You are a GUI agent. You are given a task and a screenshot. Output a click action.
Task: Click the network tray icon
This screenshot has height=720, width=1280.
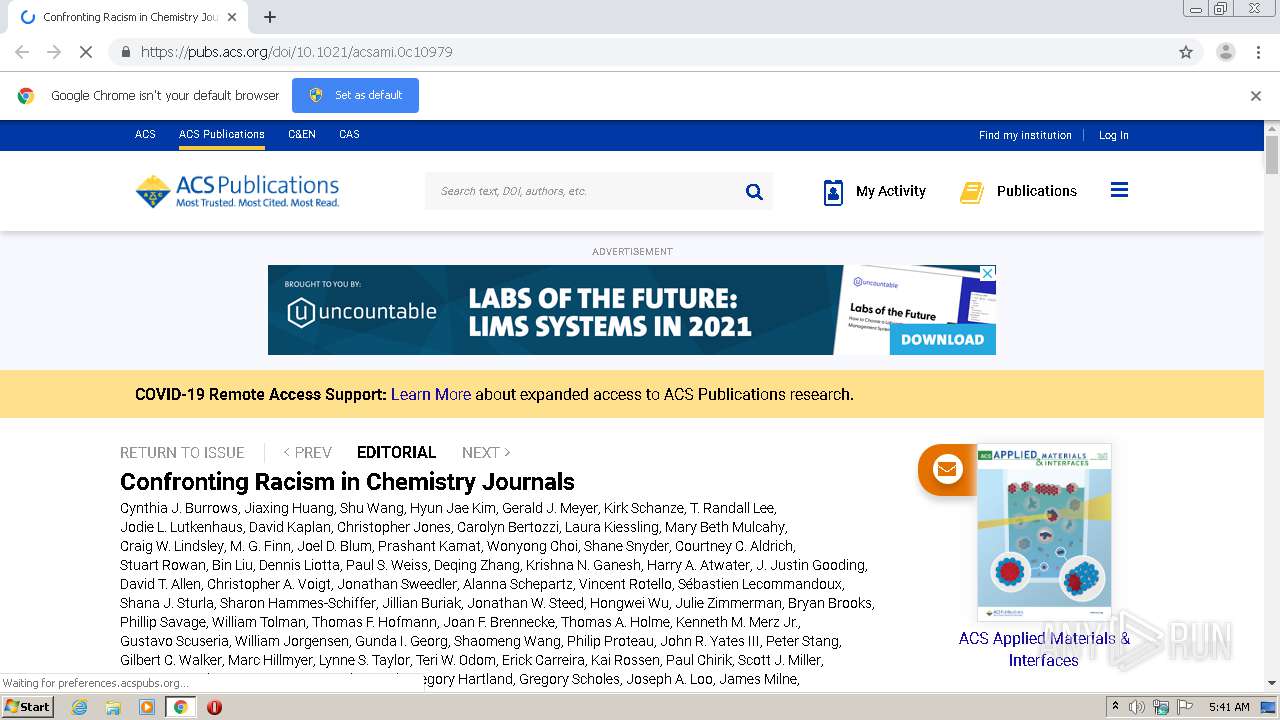tap(1161, 707)
